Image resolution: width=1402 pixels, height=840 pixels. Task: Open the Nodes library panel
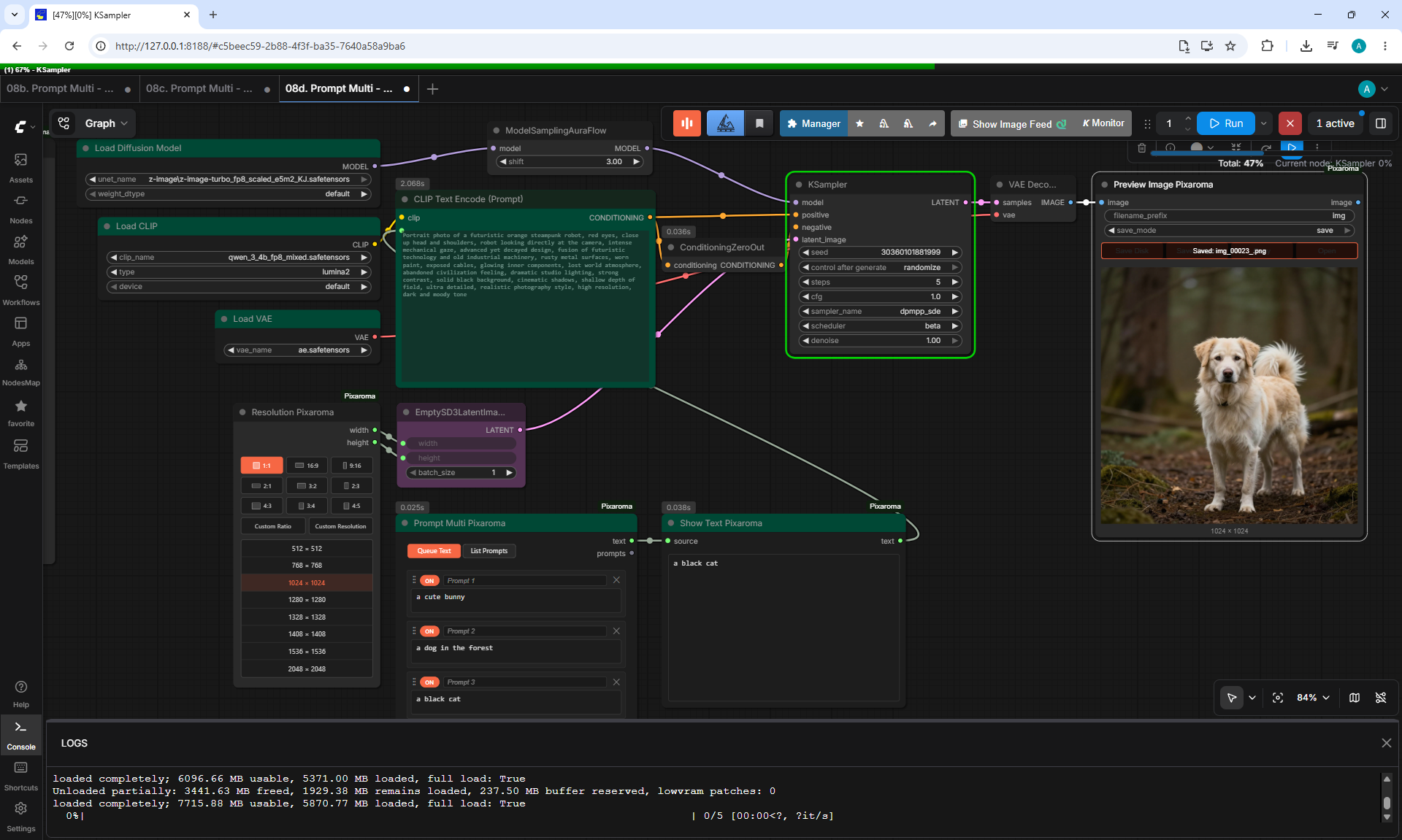point(21,209)
